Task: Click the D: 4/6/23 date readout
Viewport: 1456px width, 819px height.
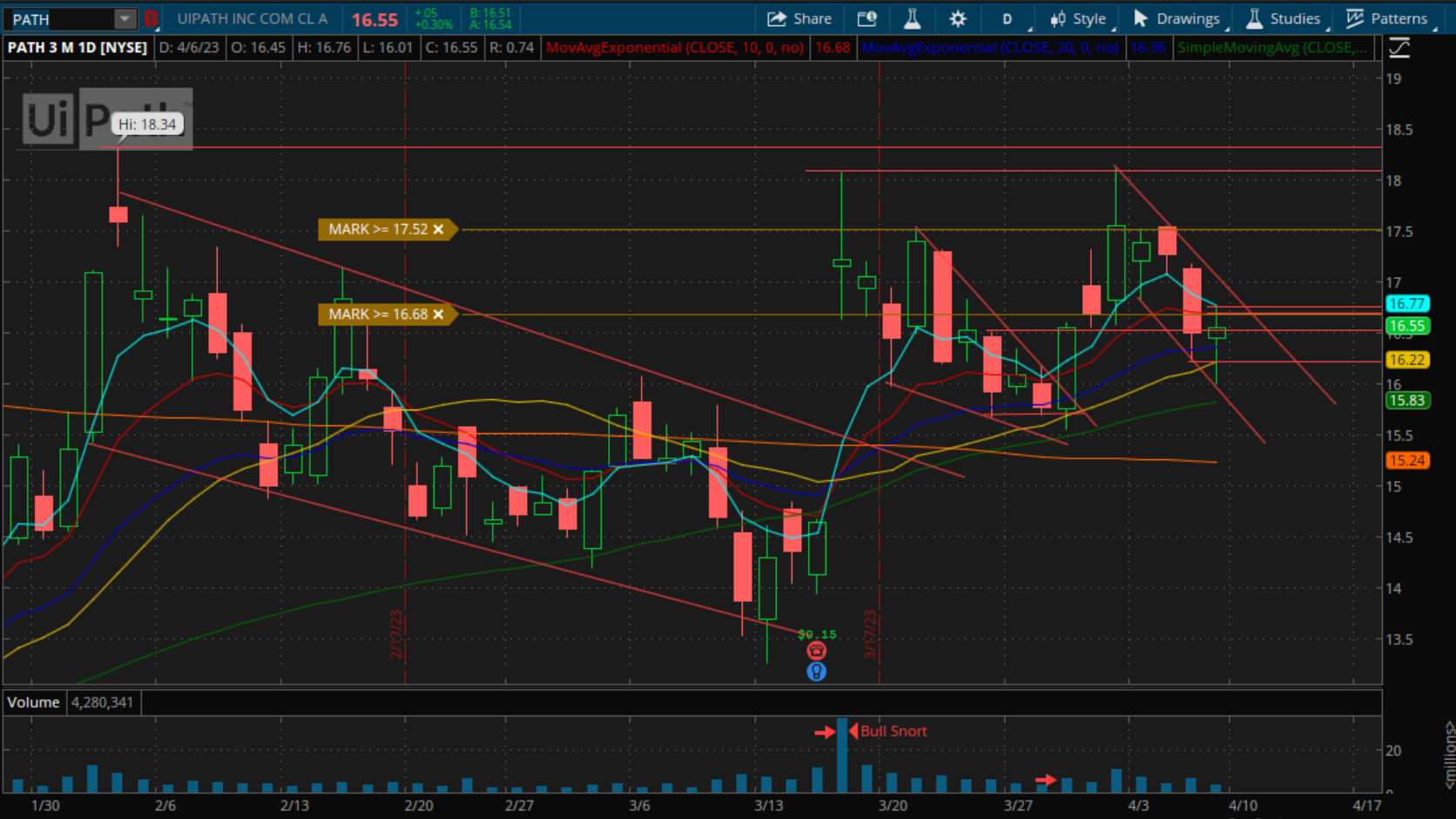Action: click(x=189, y=47)
